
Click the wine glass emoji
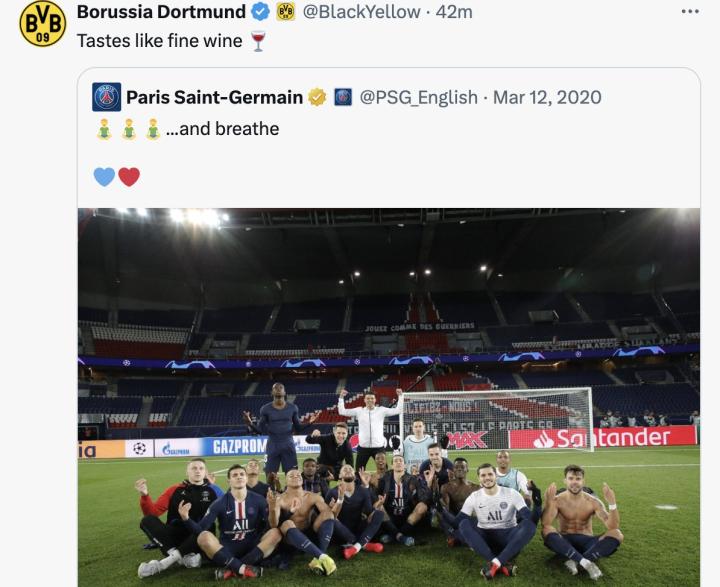tap(258, 40)
